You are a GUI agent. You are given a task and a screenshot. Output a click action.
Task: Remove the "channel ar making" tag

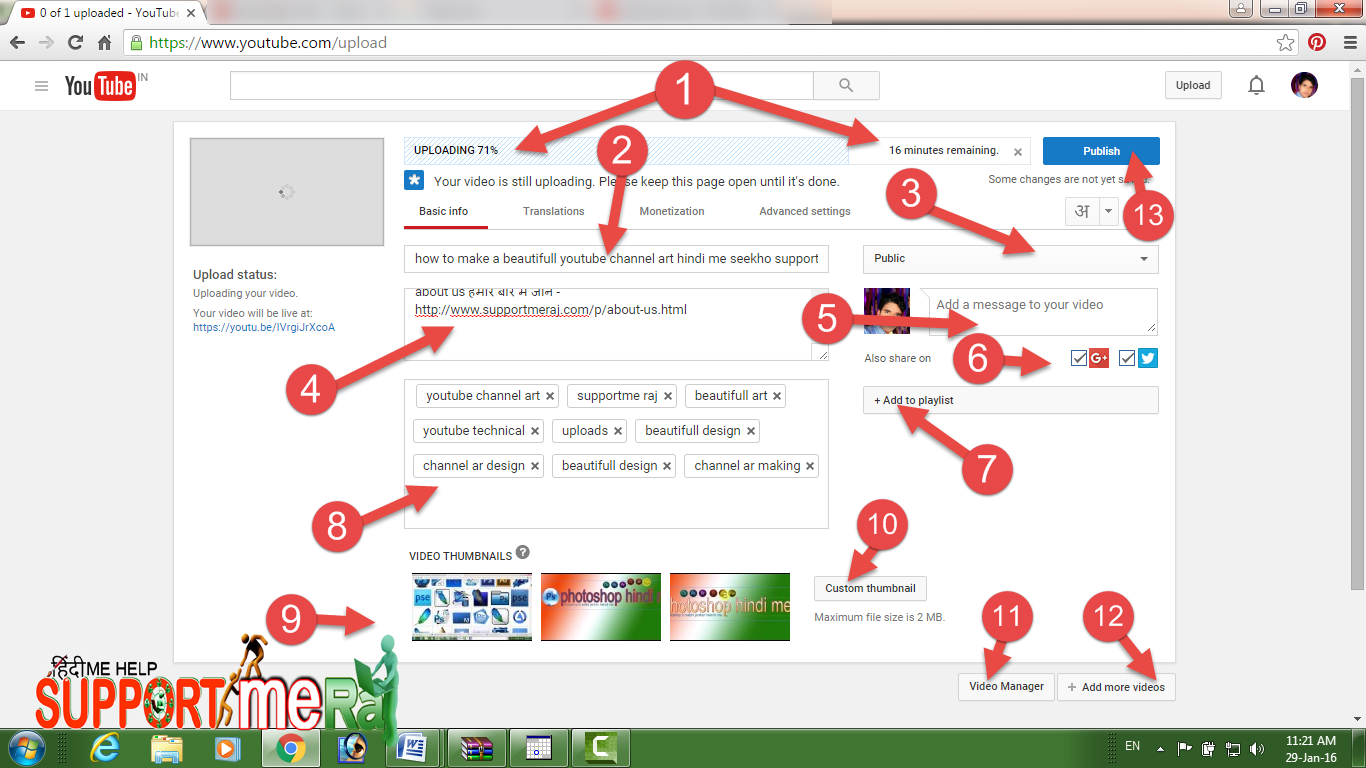pyautogui.click(x=810, y=466)
